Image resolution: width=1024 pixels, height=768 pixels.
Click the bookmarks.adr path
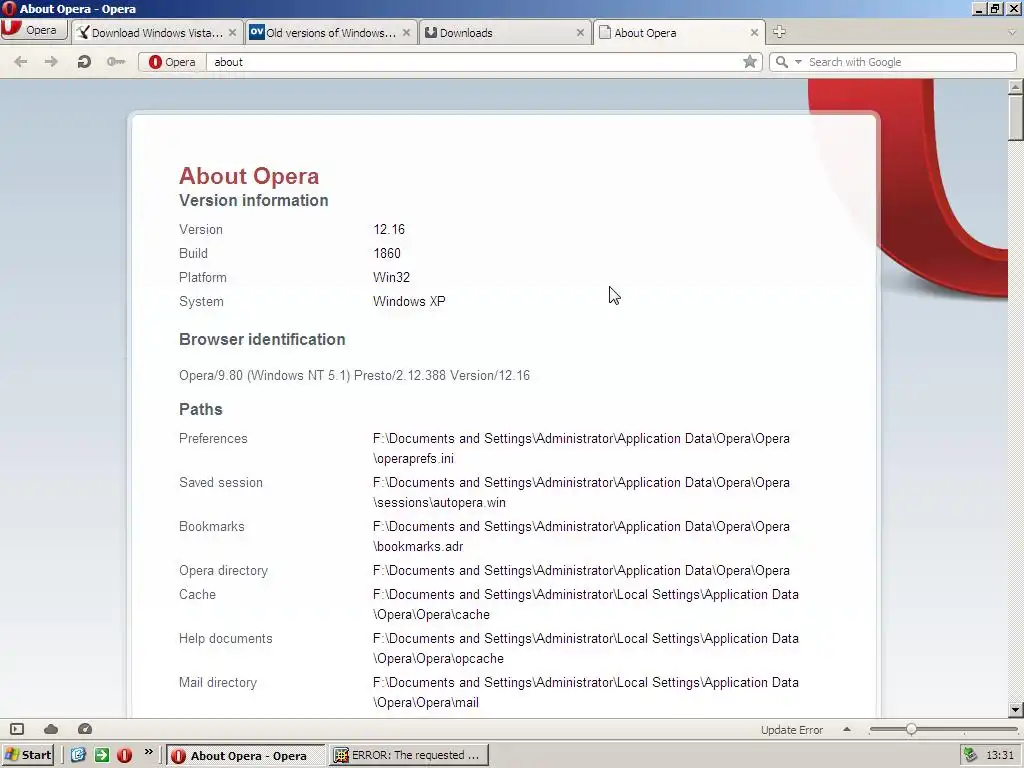pyautogui.click(x=581, y=536)
